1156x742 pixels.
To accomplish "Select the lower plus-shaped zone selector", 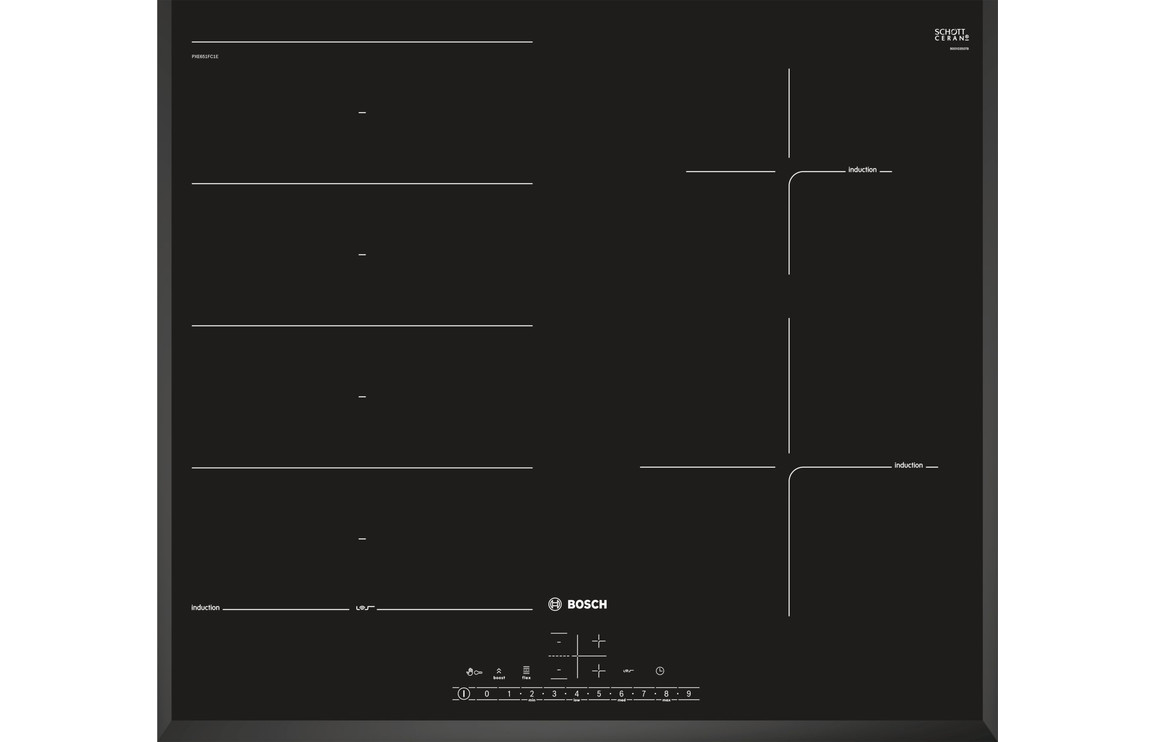I will (598, 670).
